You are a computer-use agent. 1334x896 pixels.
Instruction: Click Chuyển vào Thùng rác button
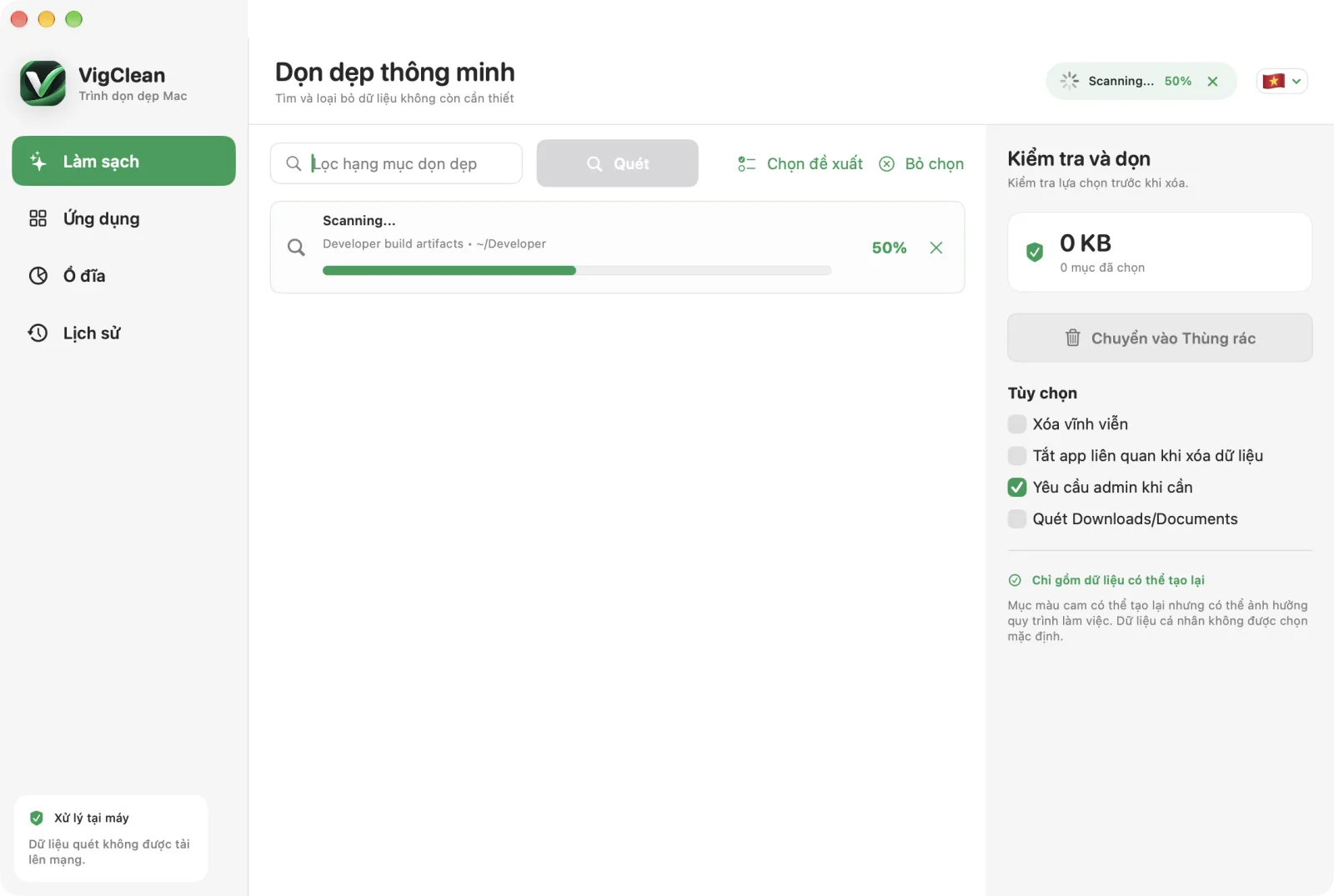click(1160, 338)
